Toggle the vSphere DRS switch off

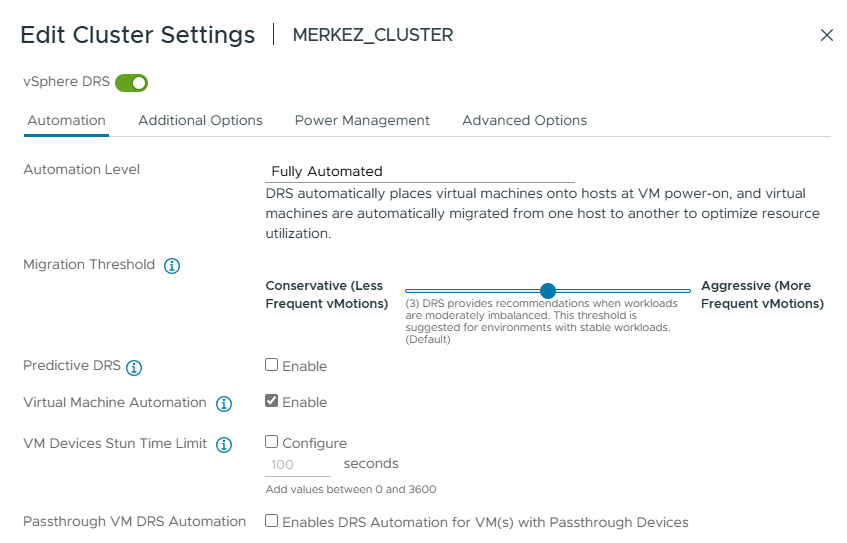(x=131, y=83)
